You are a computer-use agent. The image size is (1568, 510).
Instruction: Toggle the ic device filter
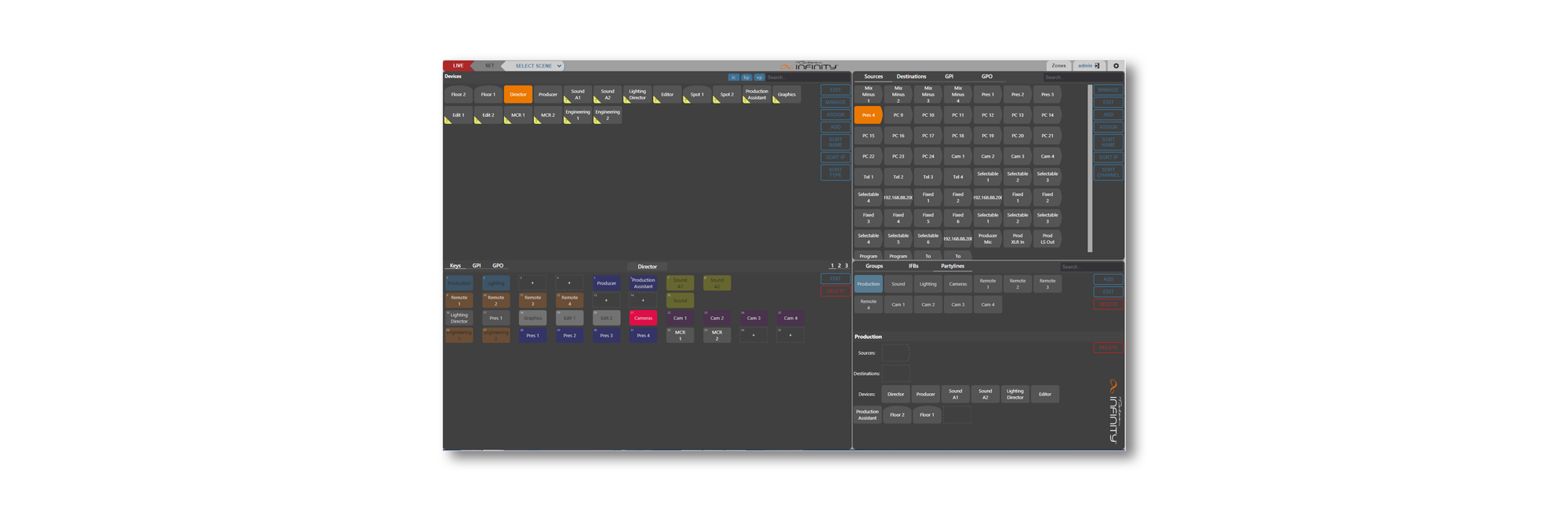(733, 78)
